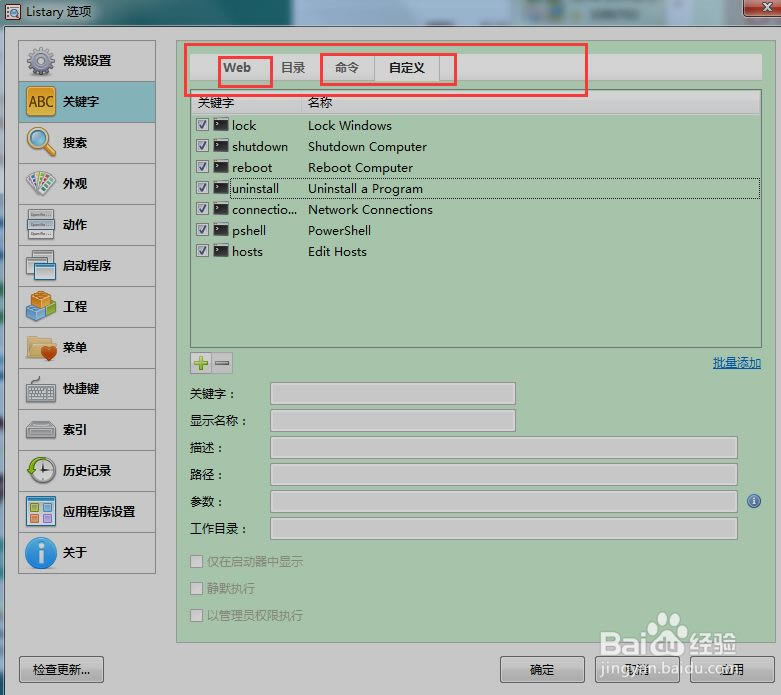
Task: Click the 关键字 input field
Action: 392,394
